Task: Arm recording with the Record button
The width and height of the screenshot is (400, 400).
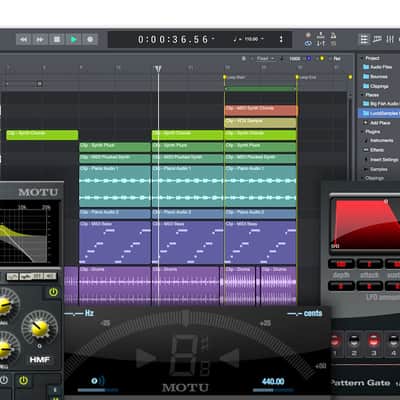Action: [x=90, y=40]
